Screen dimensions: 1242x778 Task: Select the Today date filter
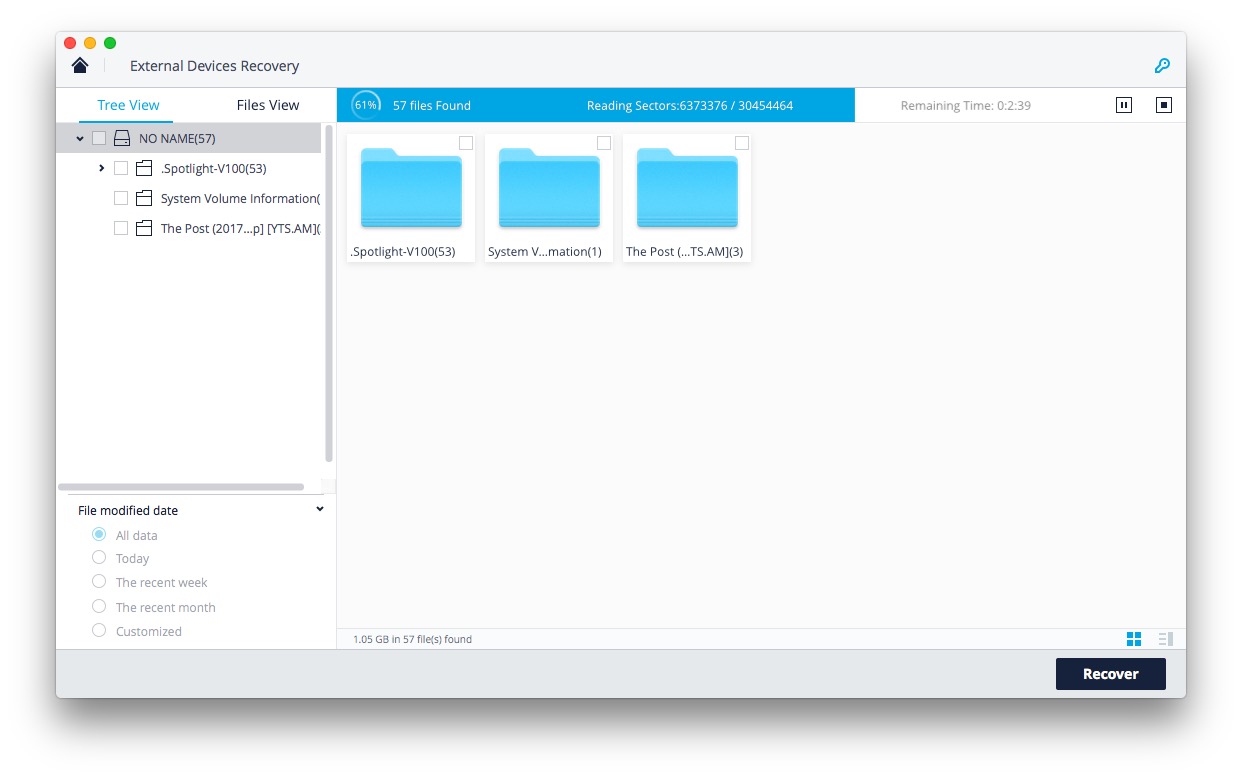pos(99,558)
